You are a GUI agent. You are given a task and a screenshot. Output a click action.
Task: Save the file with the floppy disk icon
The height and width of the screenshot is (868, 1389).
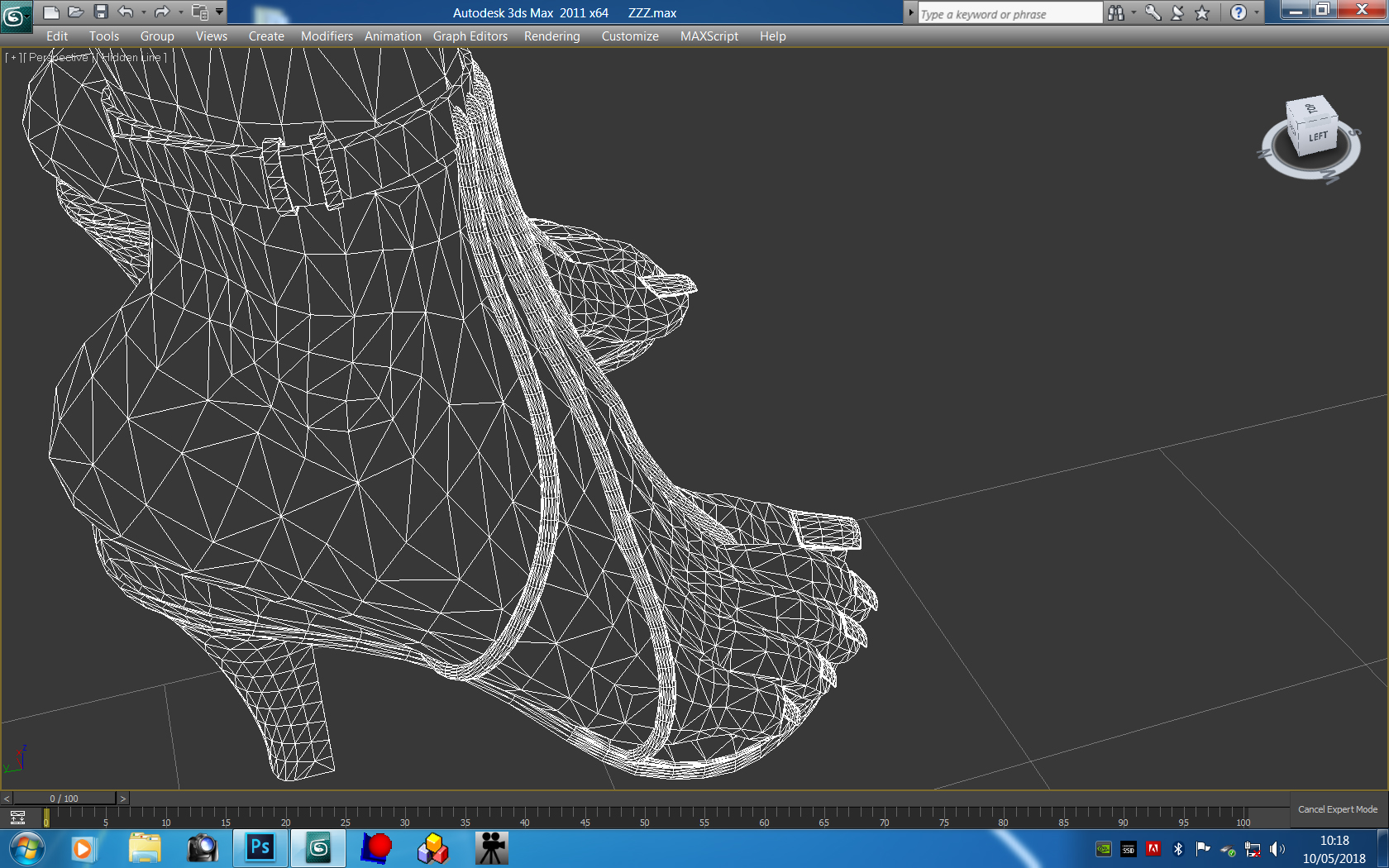(x=101, y=12)
